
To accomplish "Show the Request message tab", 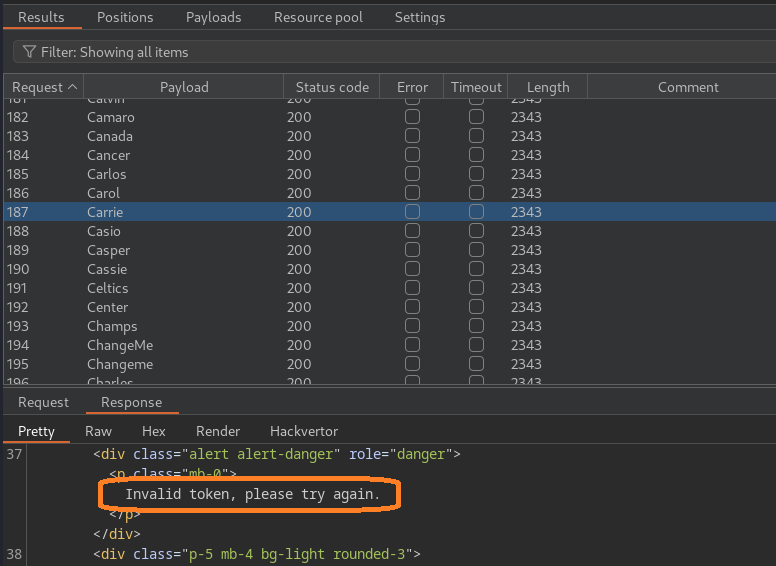I will coord(44,402).
